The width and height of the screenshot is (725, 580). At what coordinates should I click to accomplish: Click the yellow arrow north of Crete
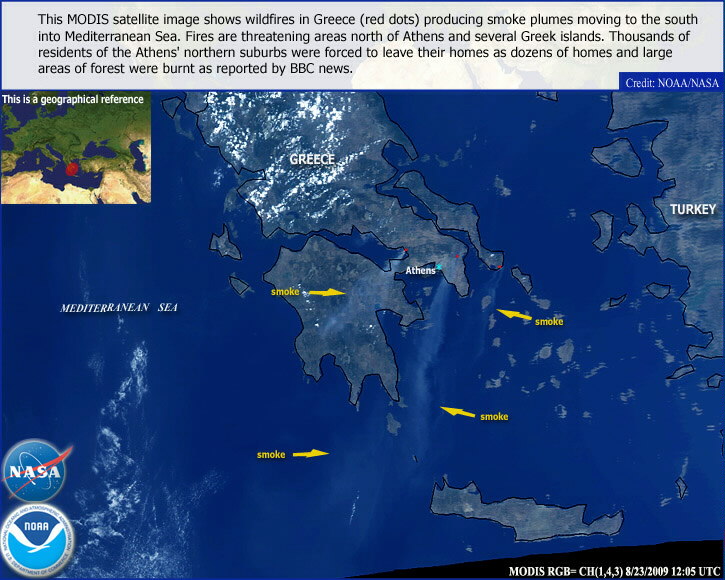(x=459, y=411)
